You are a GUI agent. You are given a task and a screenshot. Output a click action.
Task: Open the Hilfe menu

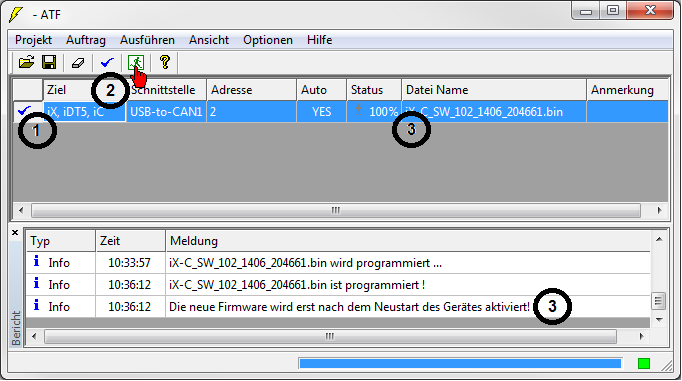click(320, 40)
